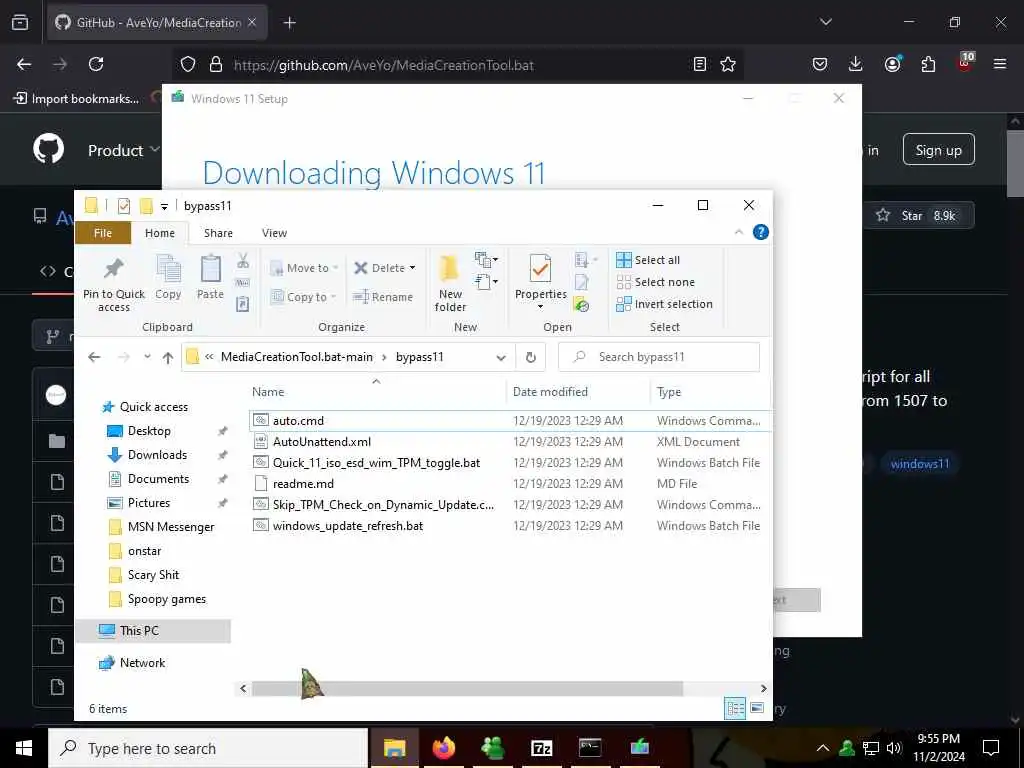Viewport: 1024px width, 768px height.
Task: Open 7-Zip from the taskbar
Action: click(x=541, y=748)
